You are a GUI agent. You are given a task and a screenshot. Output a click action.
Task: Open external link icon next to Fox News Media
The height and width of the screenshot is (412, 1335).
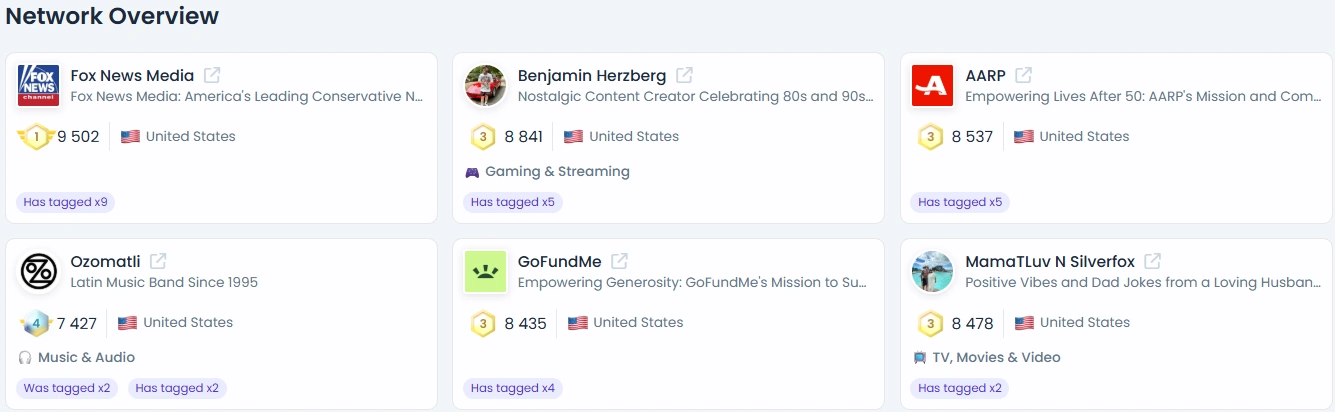coord(212,75)
